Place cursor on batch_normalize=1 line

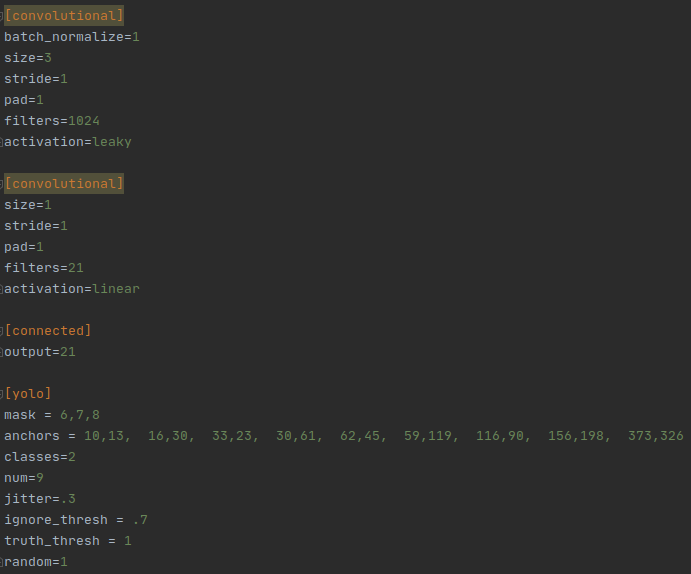72,37
